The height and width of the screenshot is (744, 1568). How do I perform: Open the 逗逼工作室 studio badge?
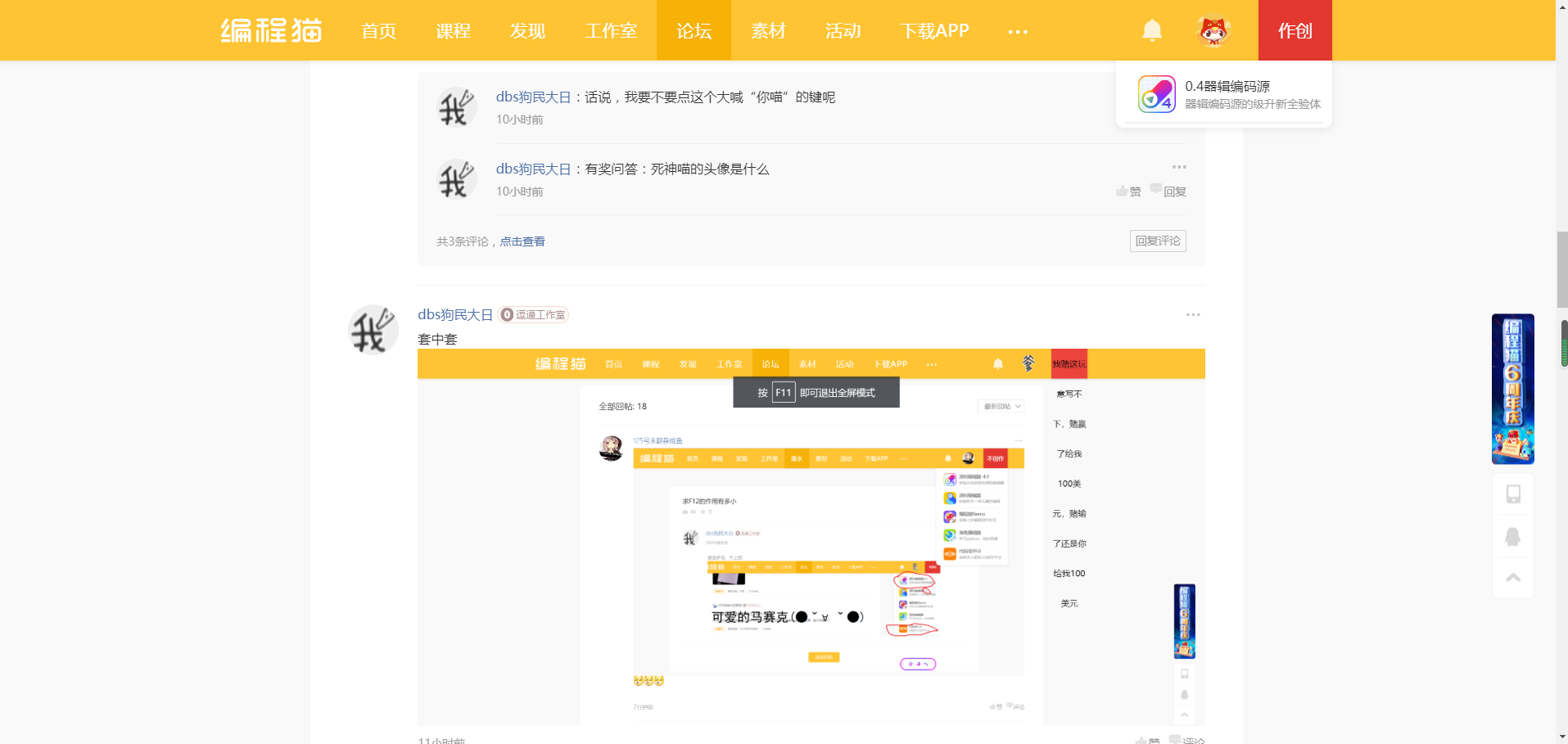point(533,314)
